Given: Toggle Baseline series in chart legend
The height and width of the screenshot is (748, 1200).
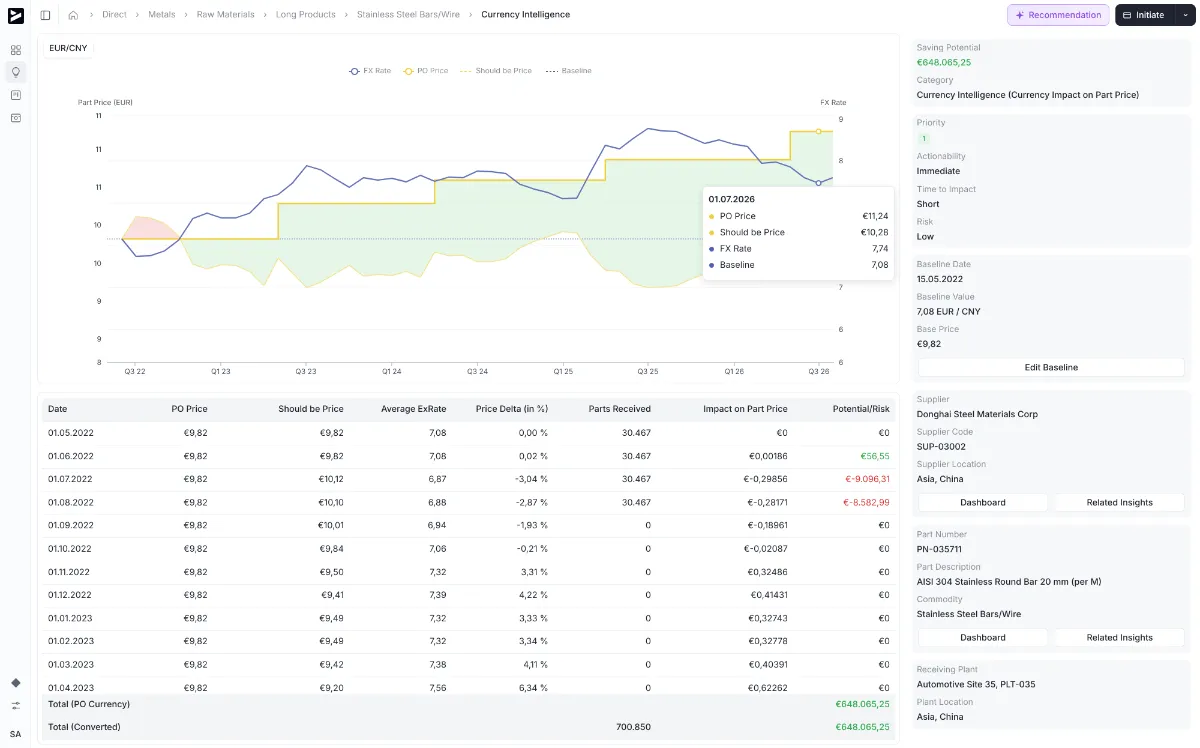Looking at the screenshot, I should (568, 71).
